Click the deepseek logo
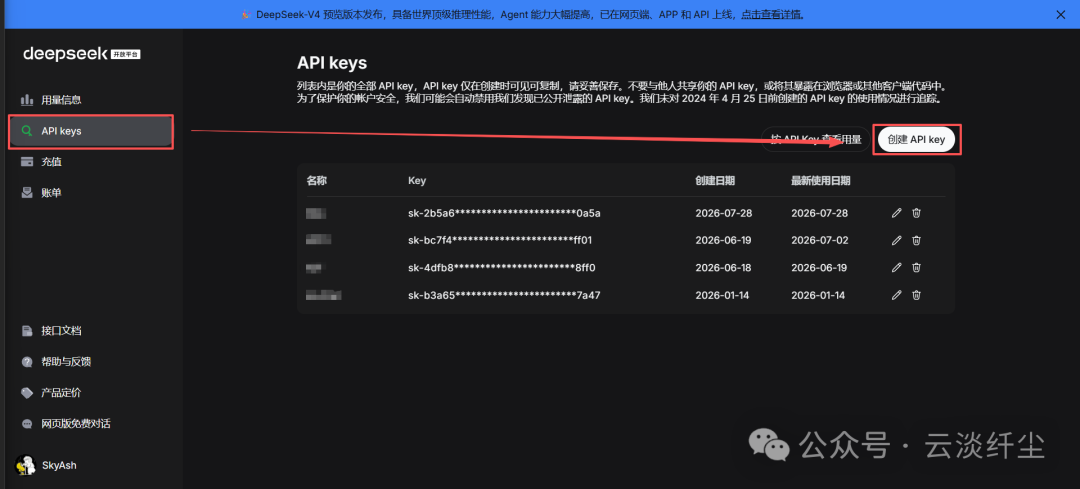The width and height of the screenshot is (1080, 489). (x=65, y=54)
